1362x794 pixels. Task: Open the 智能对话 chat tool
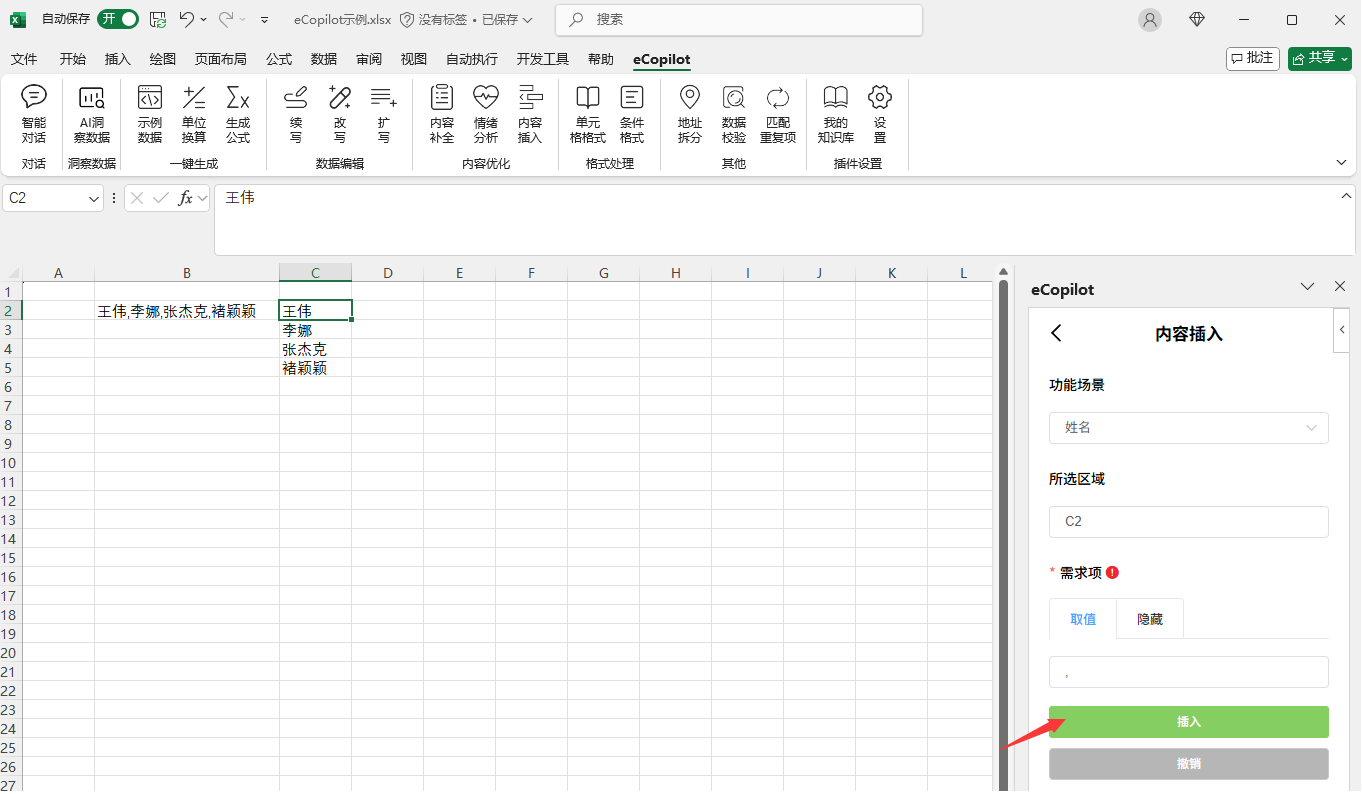coord(34,114)
